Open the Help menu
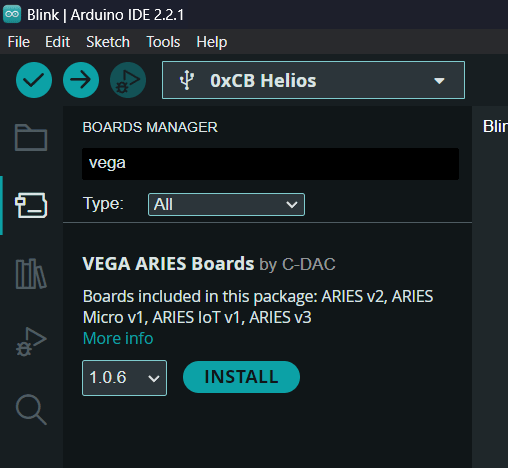The image size is (508, 468). pos(212,42)
